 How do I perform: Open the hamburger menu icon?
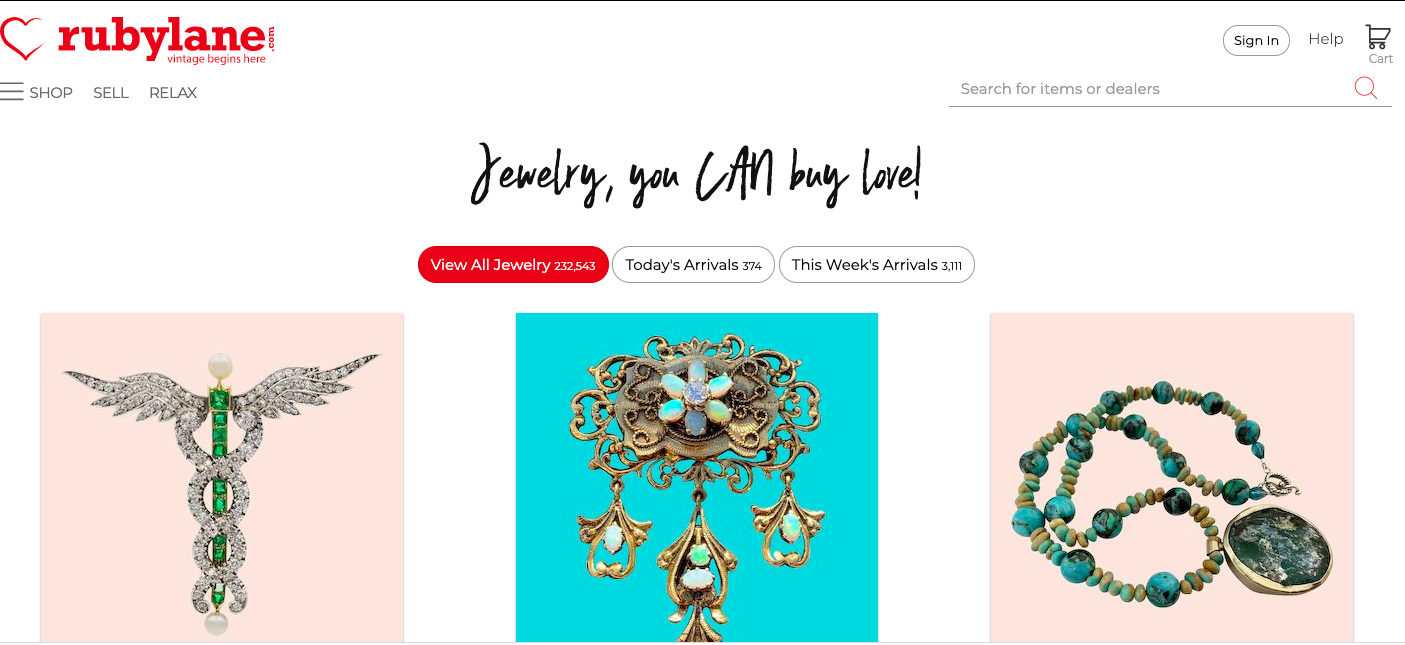tap(12, 92)
